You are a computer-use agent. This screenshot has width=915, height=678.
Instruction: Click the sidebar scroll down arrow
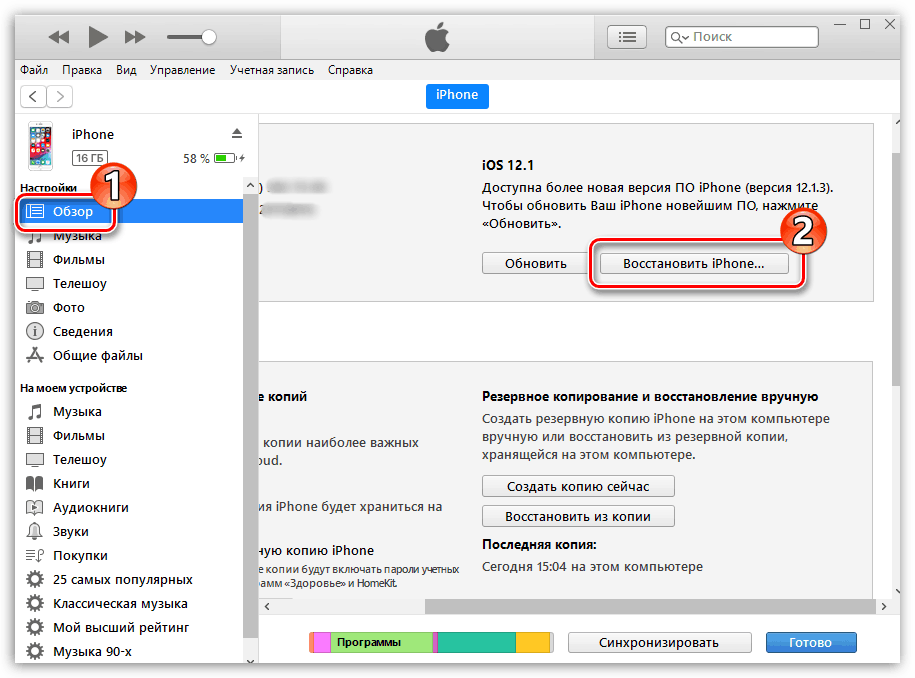[250, 660]
